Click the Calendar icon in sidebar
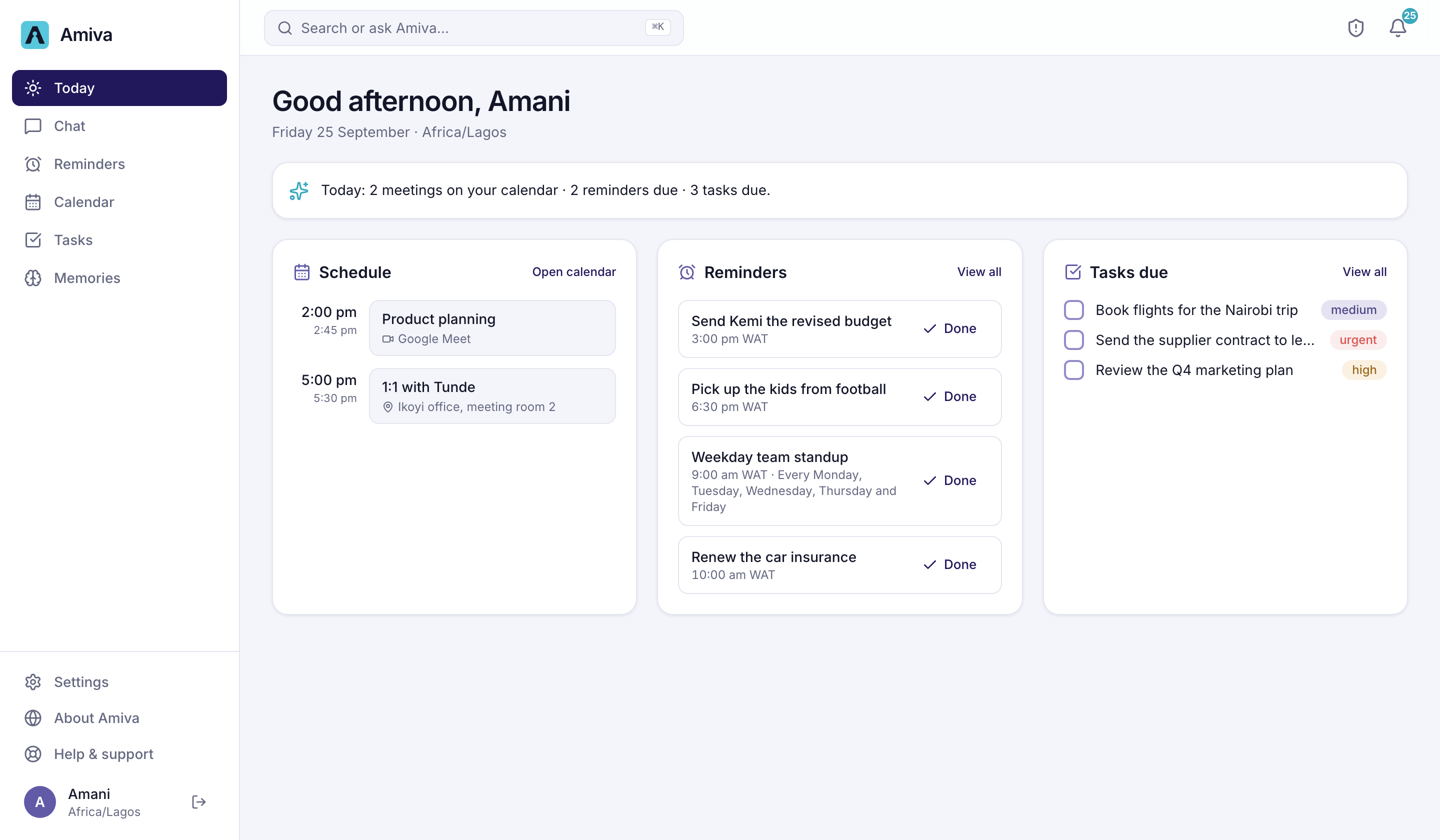Viewport: 1440px width, 840px height. [33, 202]
